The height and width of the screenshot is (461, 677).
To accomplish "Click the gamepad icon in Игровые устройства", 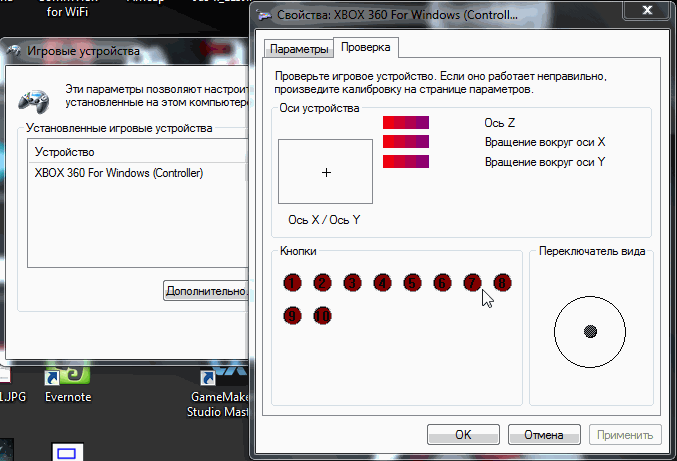I will point(34,101).
